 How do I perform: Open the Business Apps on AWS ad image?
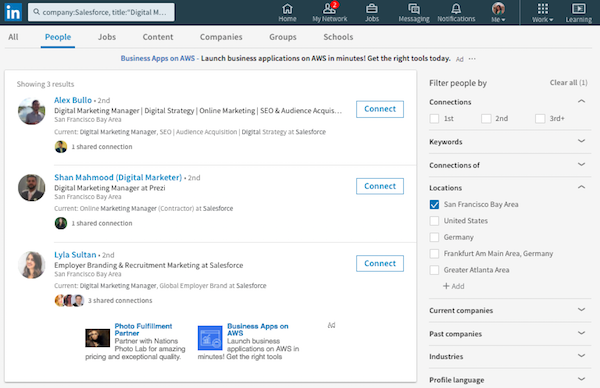point(210,338)
